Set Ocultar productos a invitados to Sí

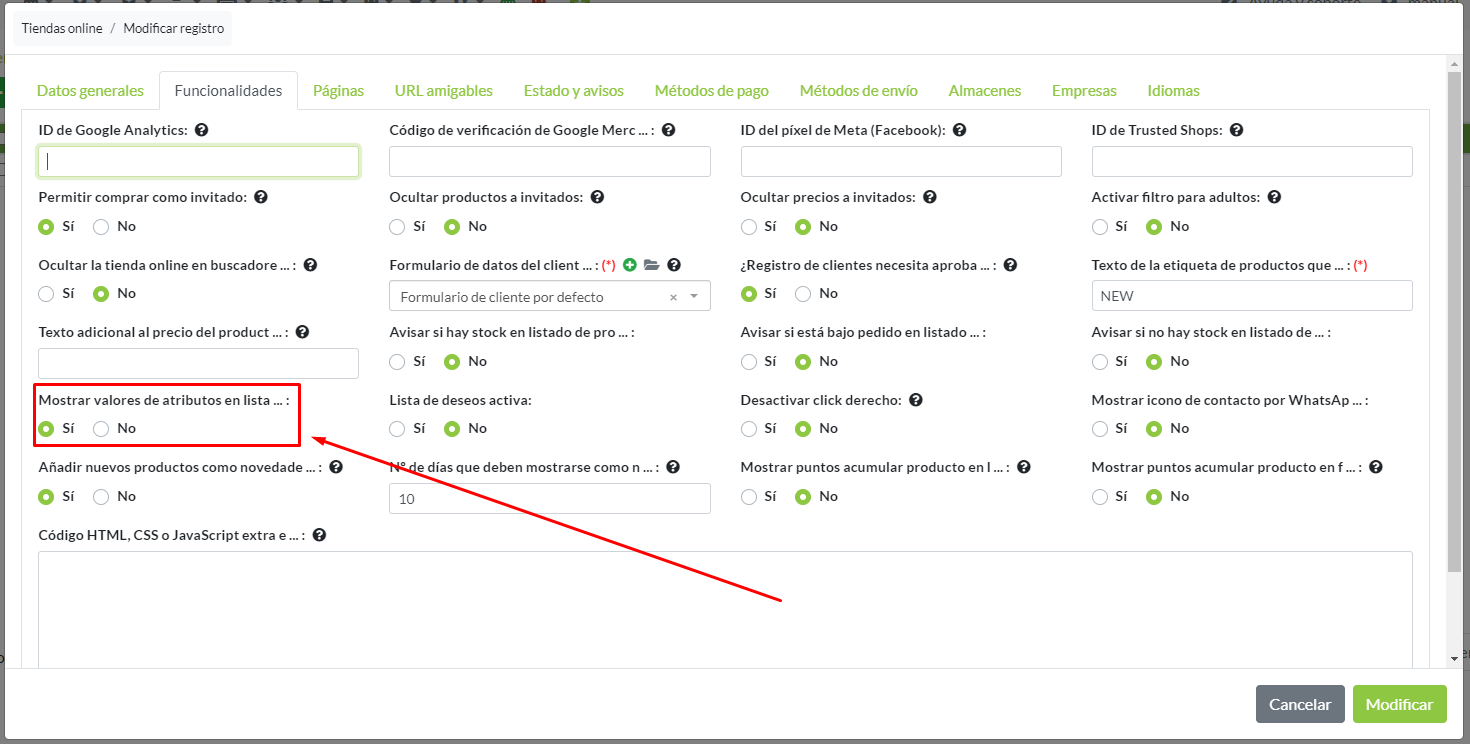click(x=397, y=226)
